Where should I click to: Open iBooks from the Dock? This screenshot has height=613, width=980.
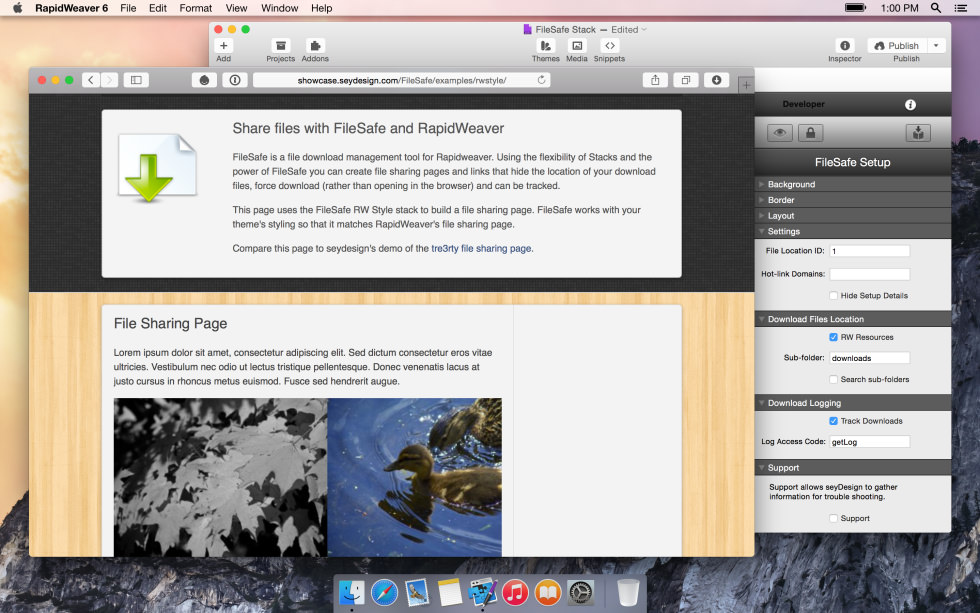[x=548, y=592]
